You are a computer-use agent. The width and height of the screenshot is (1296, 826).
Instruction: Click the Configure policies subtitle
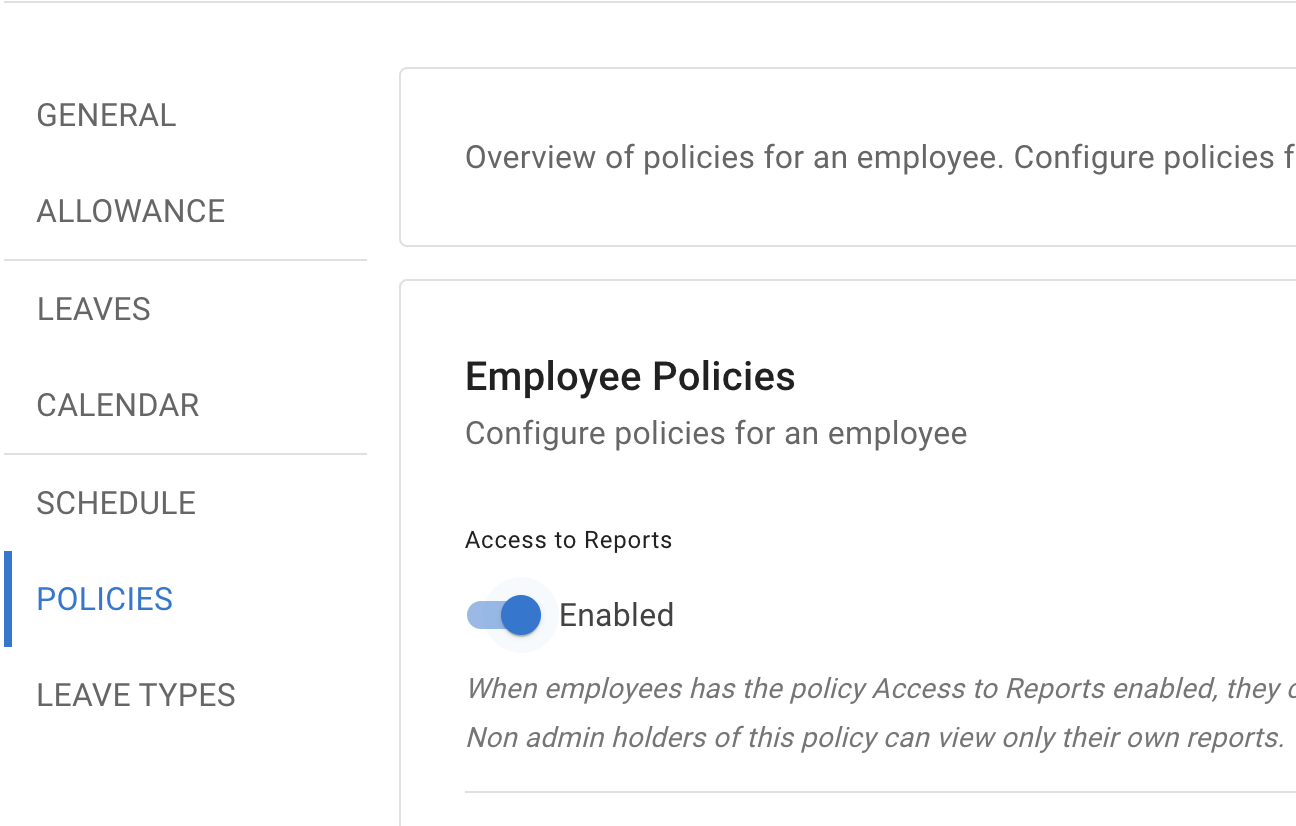716,433
